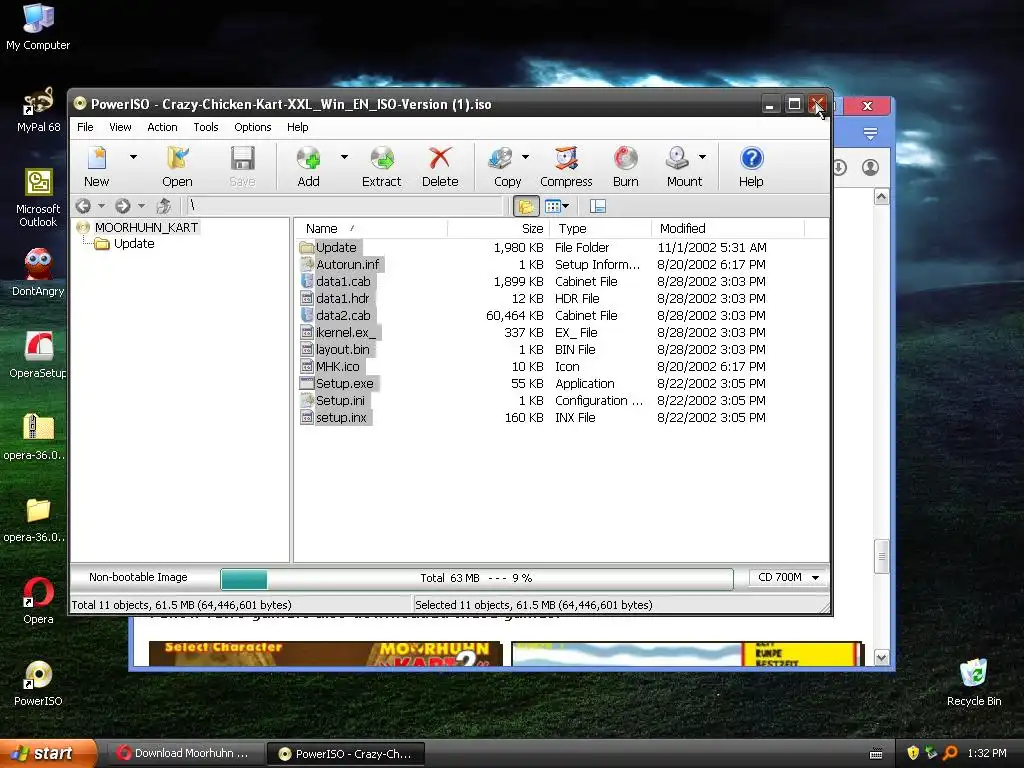Open the Copy button dropdown arrow
Screen dimensions: 1024x768
(525, 157)
